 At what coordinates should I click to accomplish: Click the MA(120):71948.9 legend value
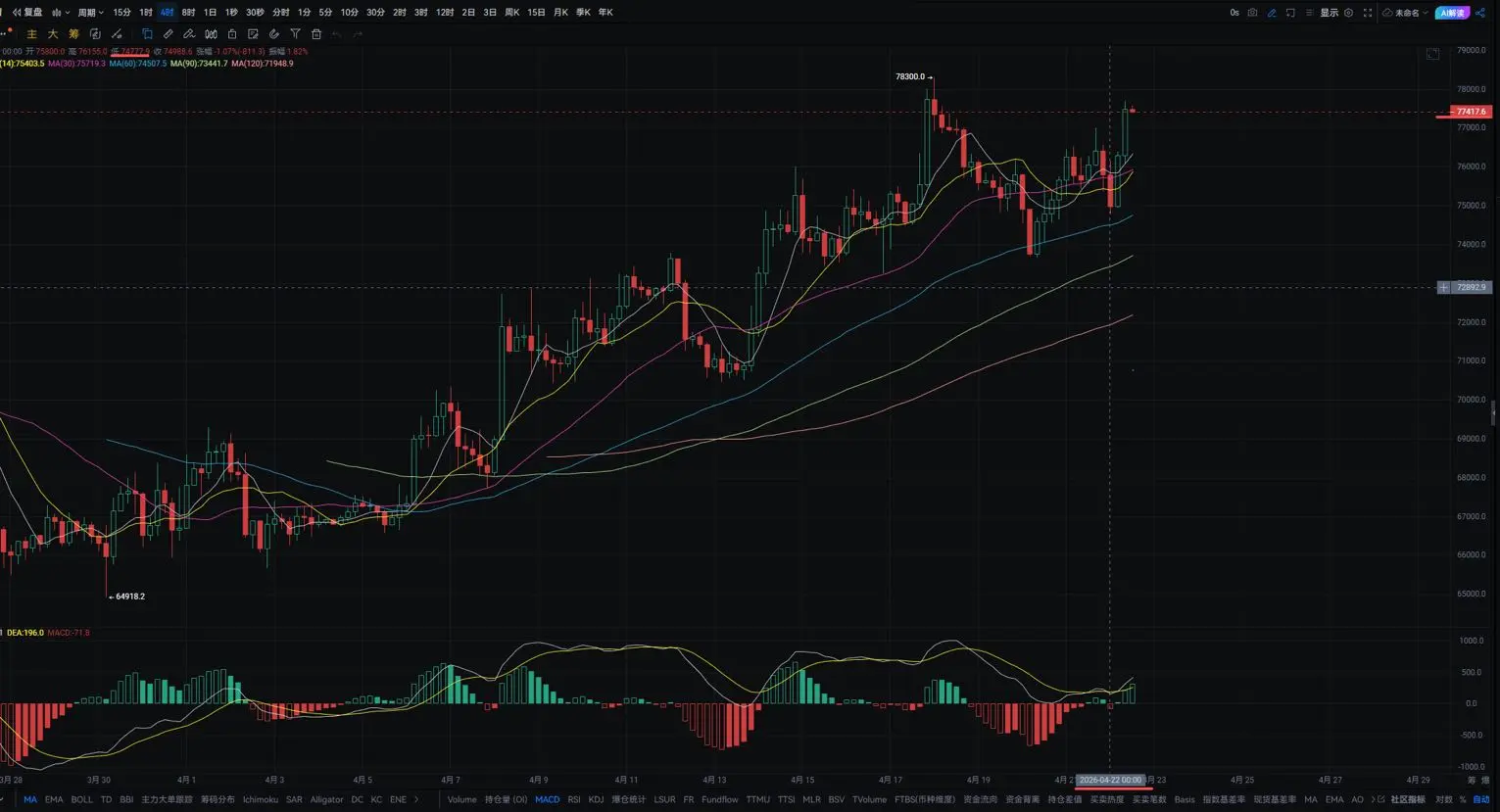(263, 64)
